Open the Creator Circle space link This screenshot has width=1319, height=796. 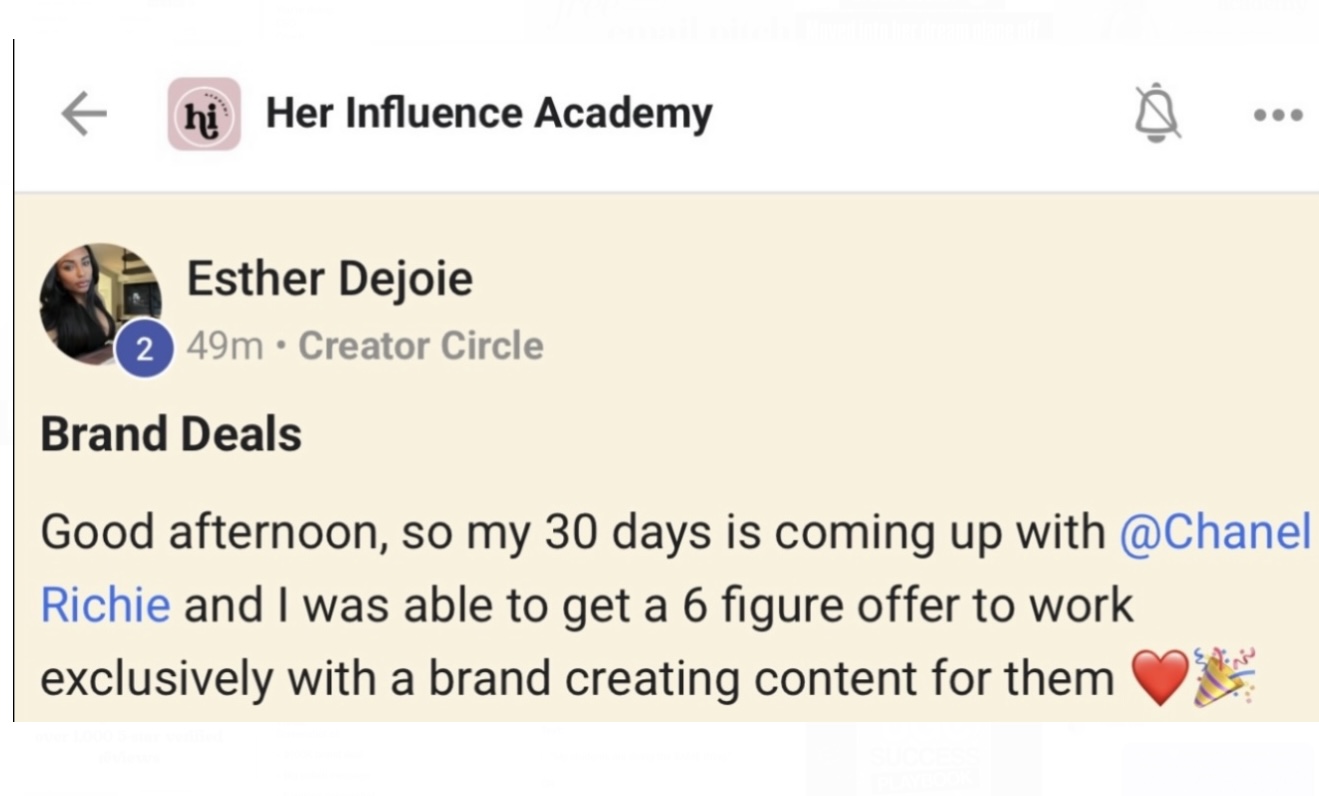coord(420,346)
